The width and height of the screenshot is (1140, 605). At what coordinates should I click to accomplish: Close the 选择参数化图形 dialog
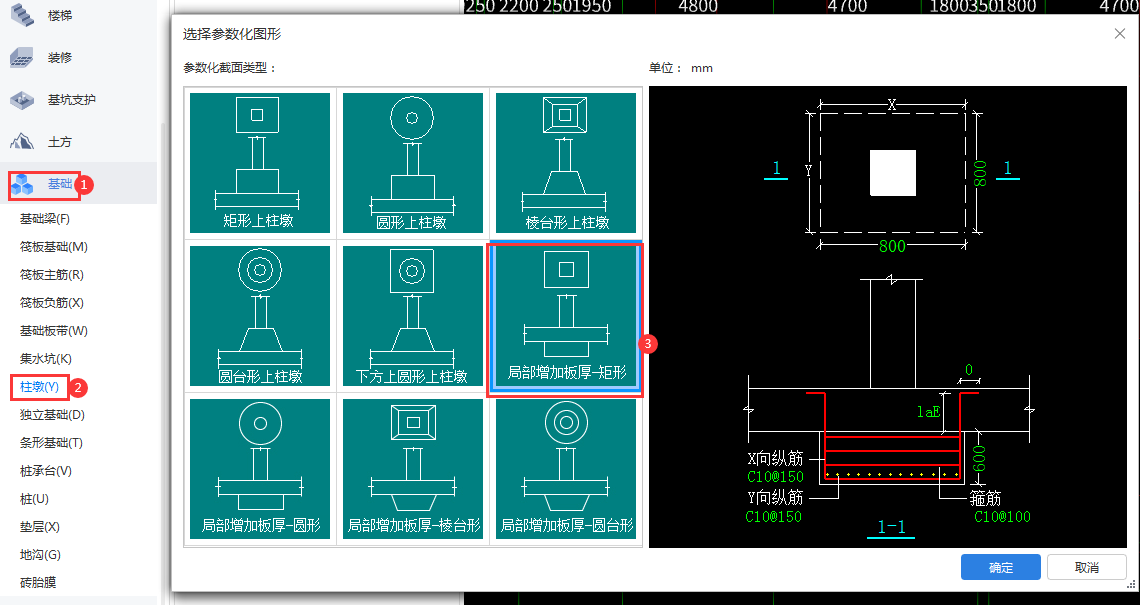[x=1120, y=33]
